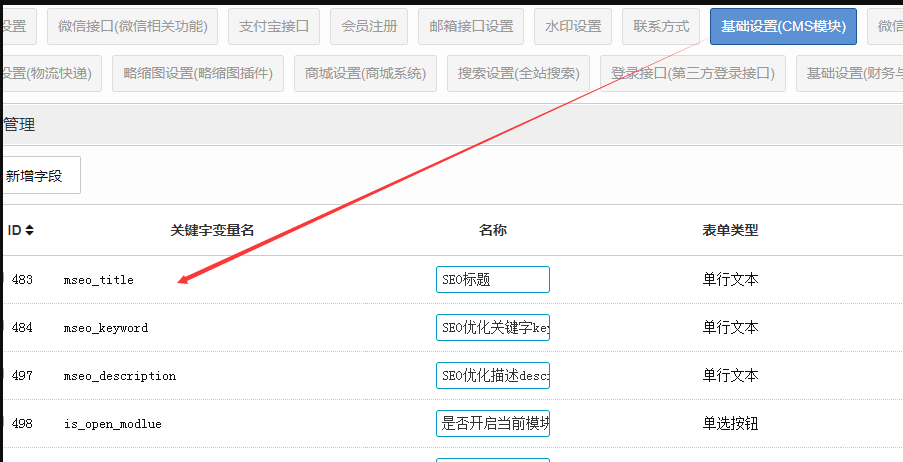
Task: Edit the SEO优化关键字 name field
Action: pyautogui.click(x=493, y=328)
